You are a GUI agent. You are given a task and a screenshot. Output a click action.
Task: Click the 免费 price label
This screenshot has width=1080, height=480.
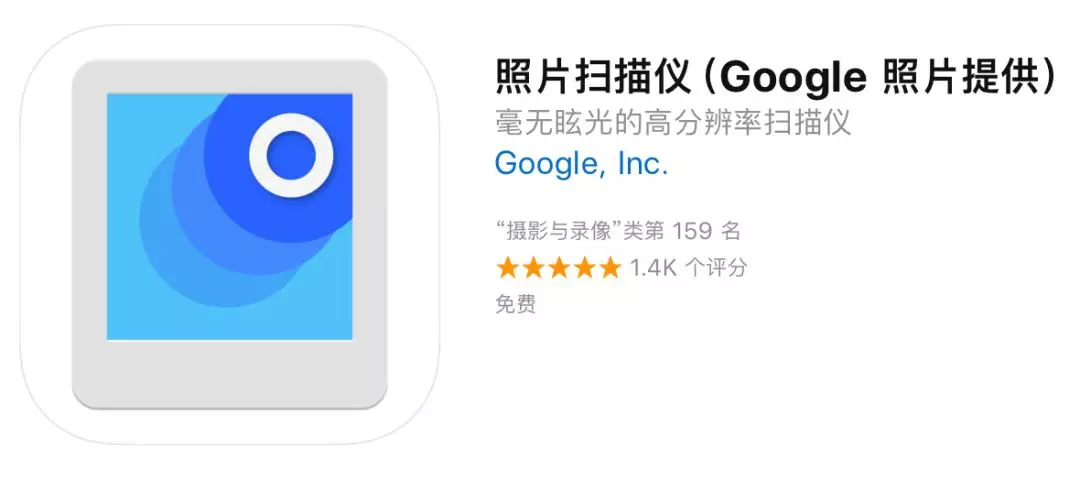point(515,304)
